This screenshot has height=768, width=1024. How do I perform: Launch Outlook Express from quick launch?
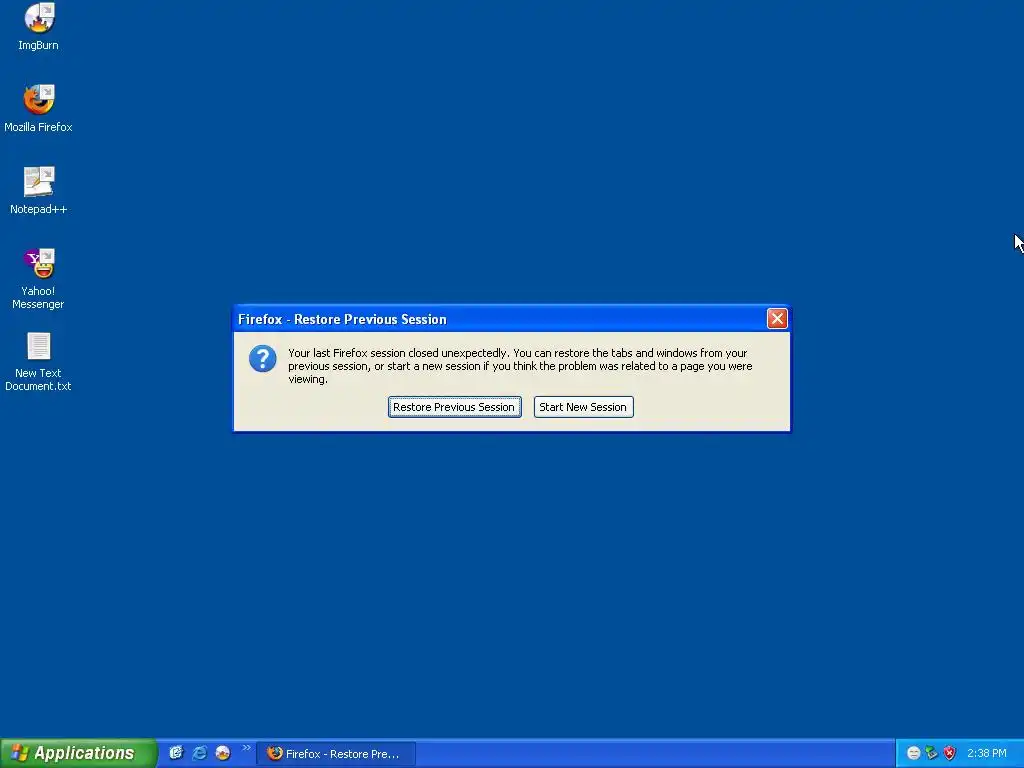[176, 753]
